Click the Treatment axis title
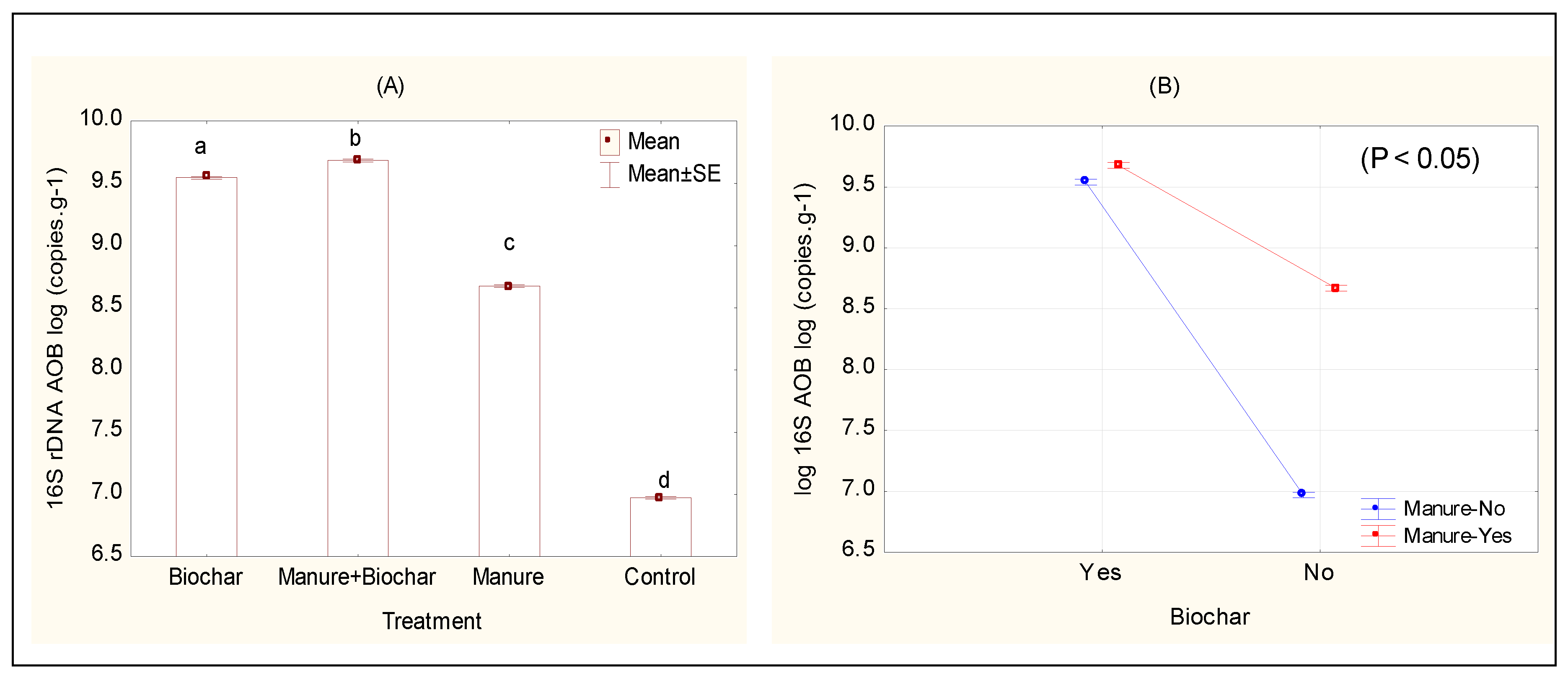 tap(432, 621)
